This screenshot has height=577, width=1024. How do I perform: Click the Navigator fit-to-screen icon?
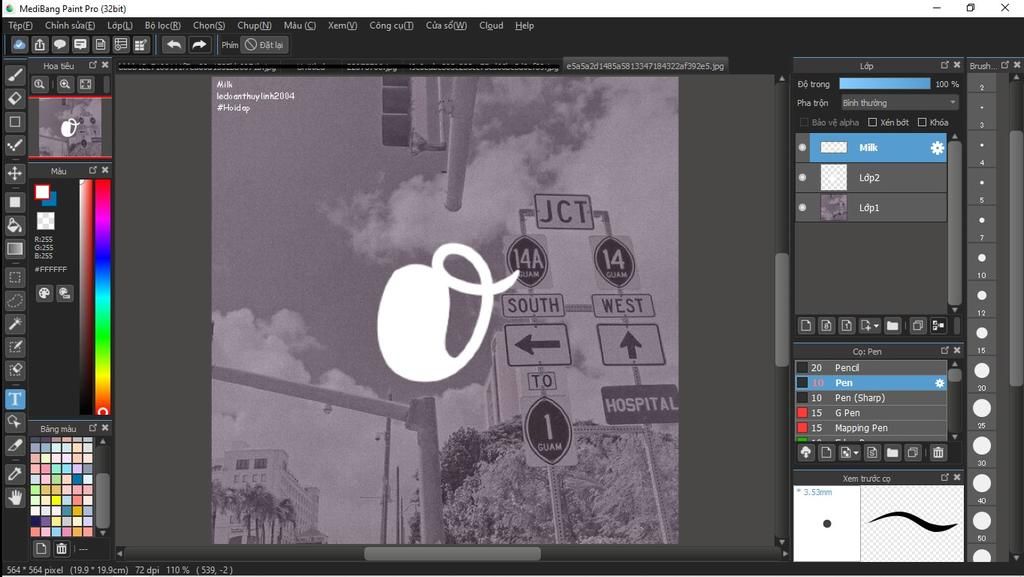(x=86, y=84)
